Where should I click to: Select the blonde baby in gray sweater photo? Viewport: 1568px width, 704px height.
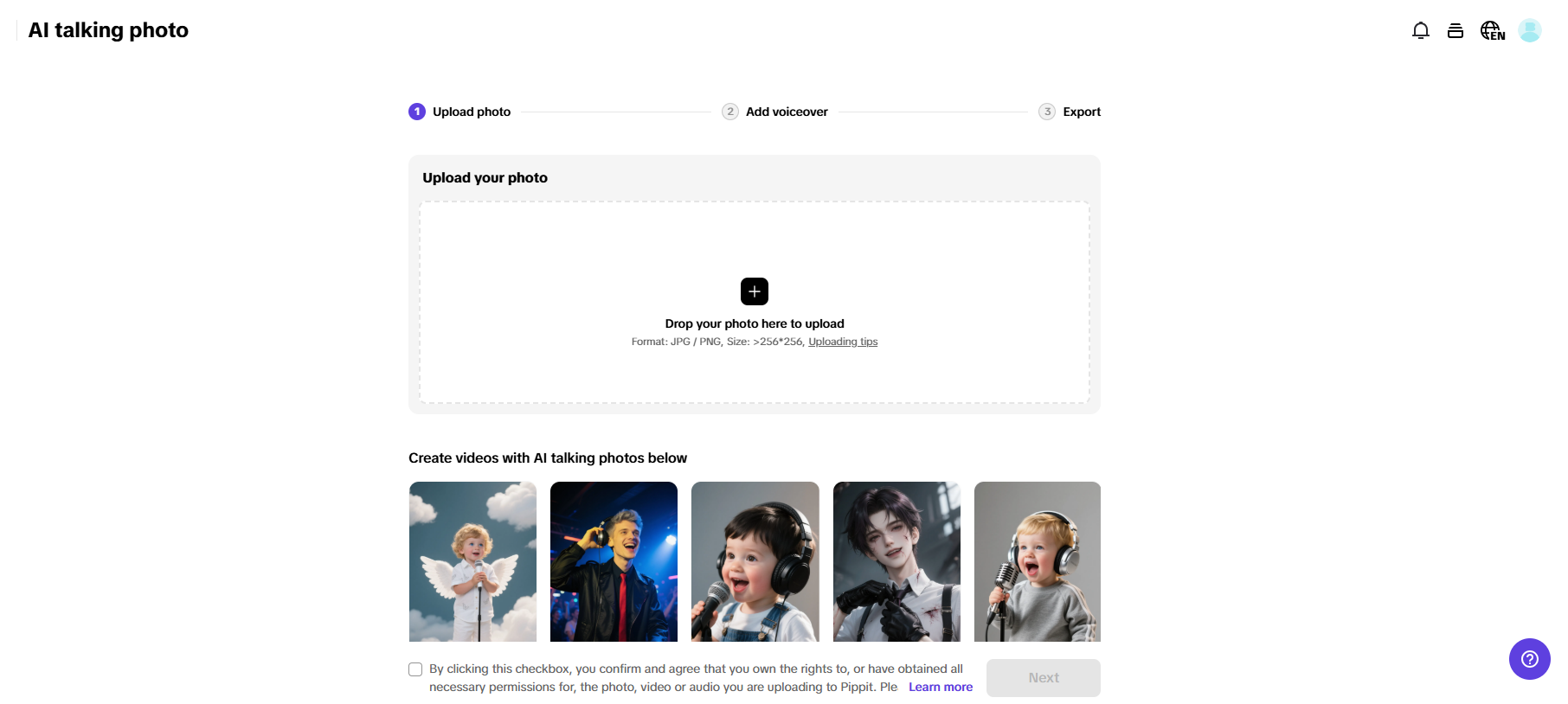(x=1037, y=561)
